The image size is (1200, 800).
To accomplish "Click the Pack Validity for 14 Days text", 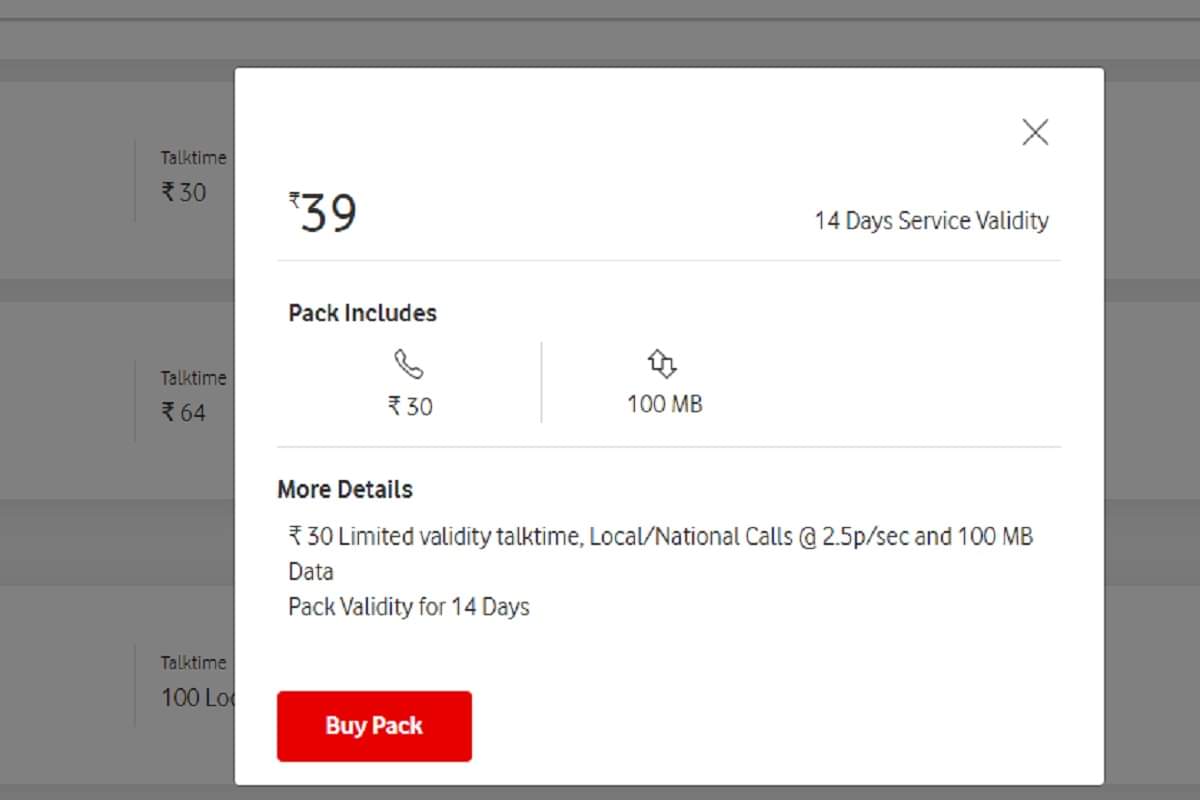I will (x=409, y=606).
